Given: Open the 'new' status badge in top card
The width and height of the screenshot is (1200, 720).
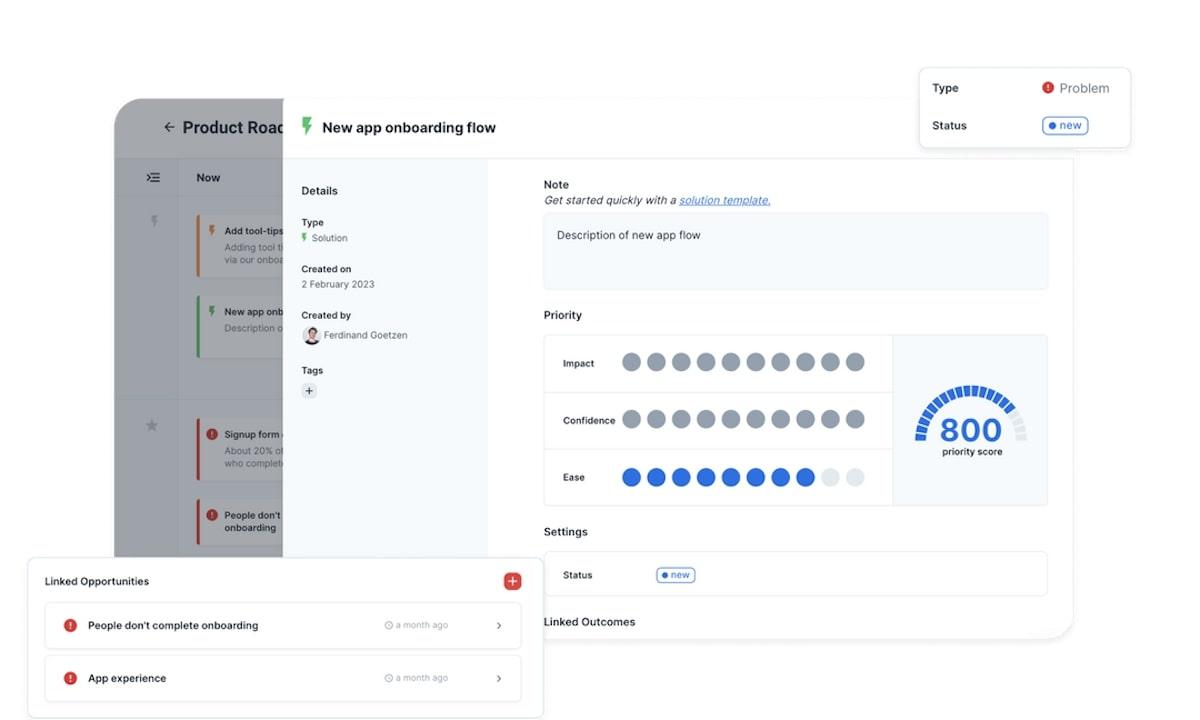Looking at the screenshot, I should point(1064,126).
